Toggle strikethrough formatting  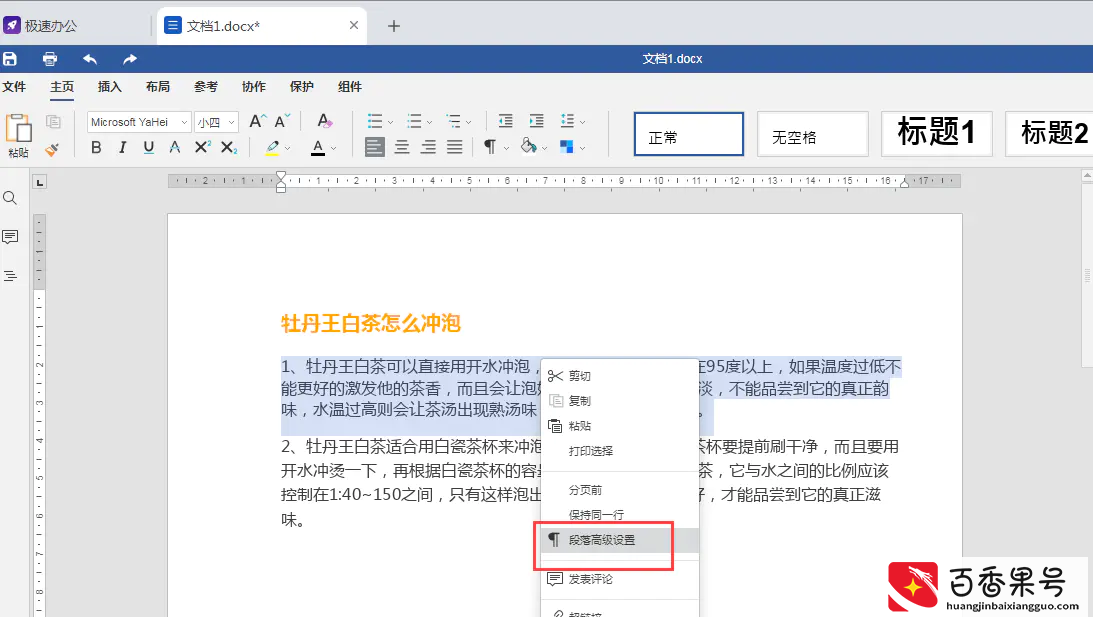coord(174,147)
